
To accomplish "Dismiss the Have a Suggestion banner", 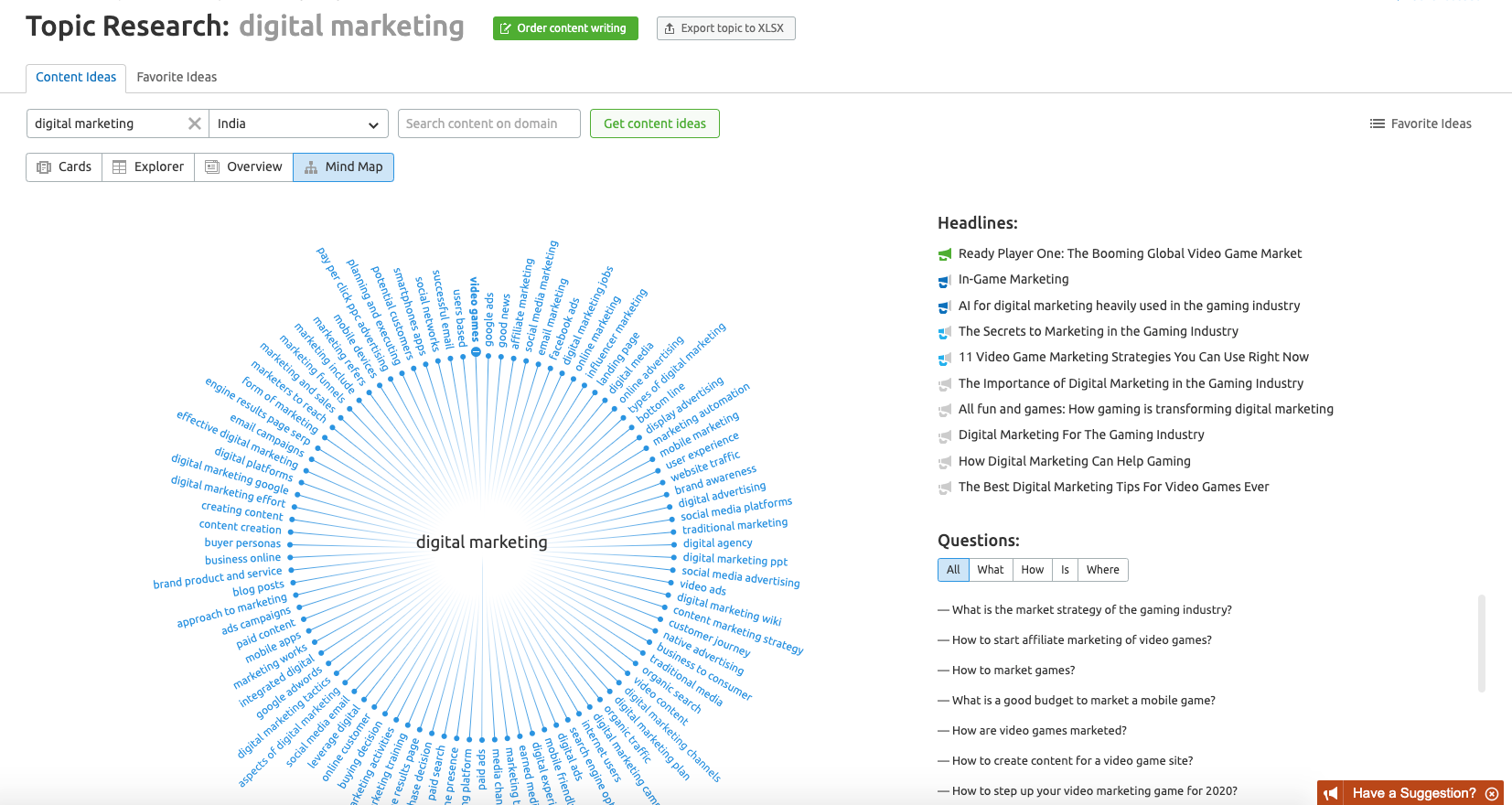I will pyautogui.click(x=1492, y=793).
